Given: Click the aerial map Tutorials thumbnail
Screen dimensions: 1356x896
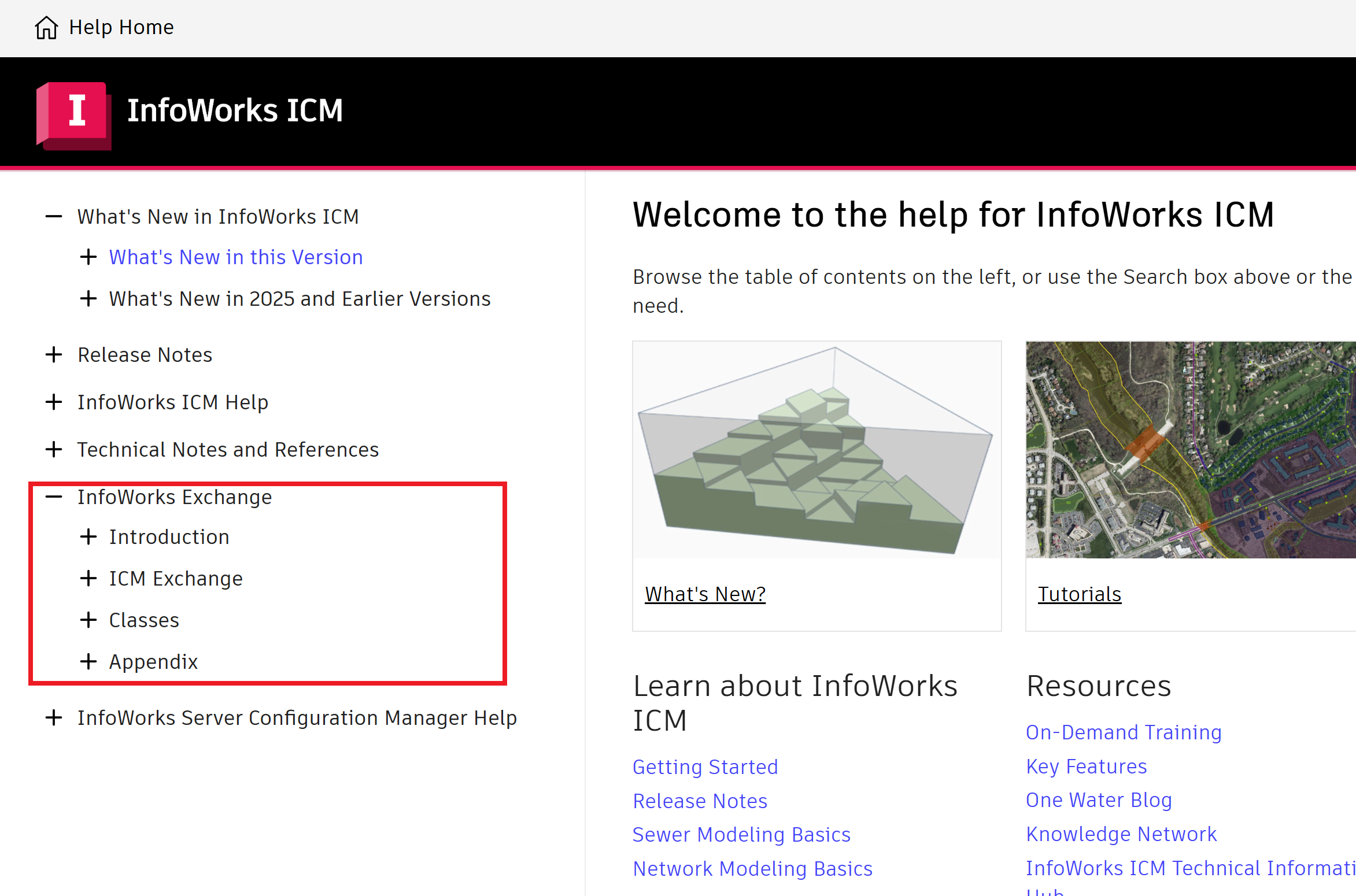Looking at the screenshot, I should pyautogui.click(x=1191, y=450).
